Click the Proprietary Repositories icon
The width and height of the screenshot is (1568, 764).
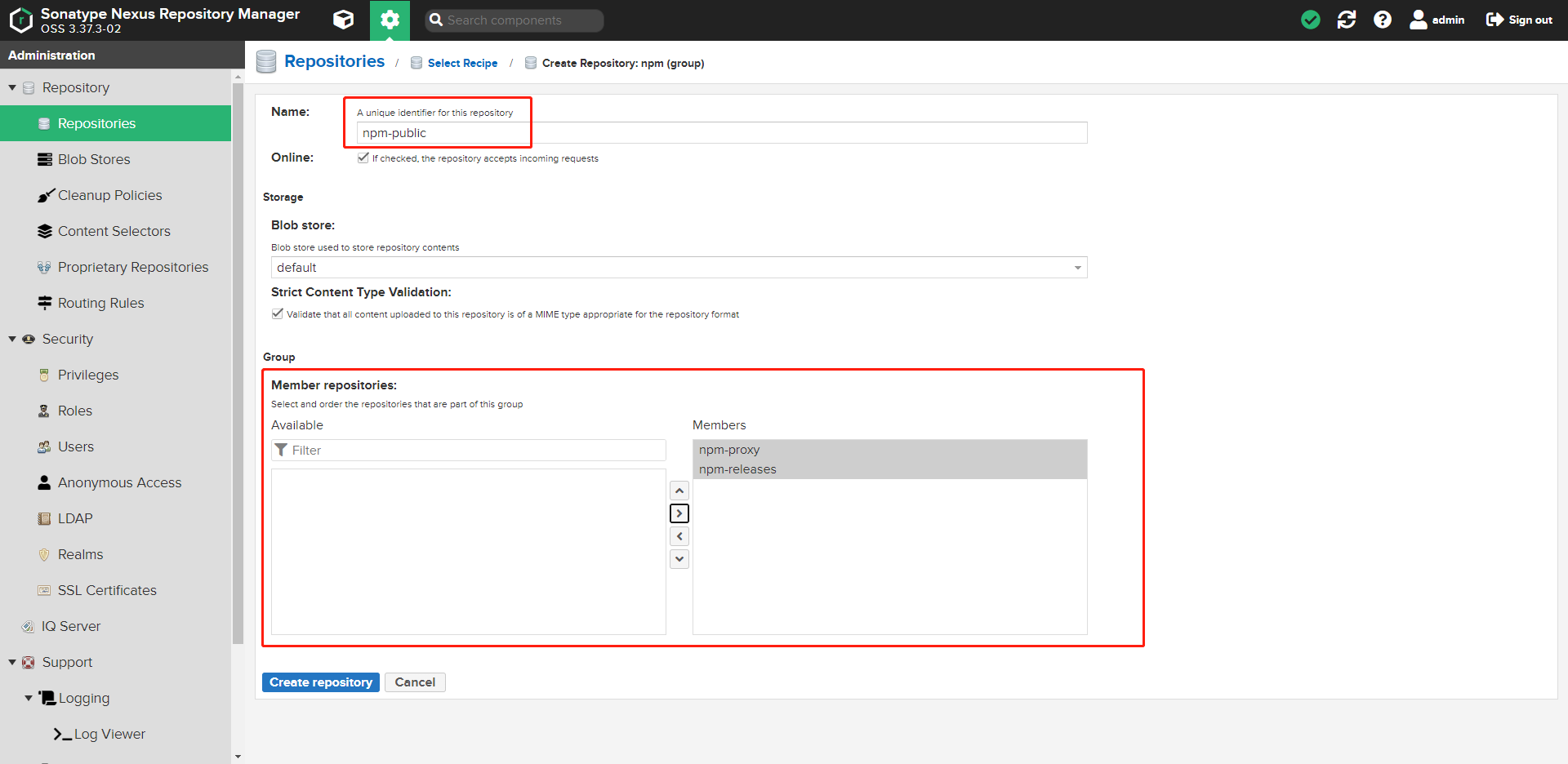(44, 267)
